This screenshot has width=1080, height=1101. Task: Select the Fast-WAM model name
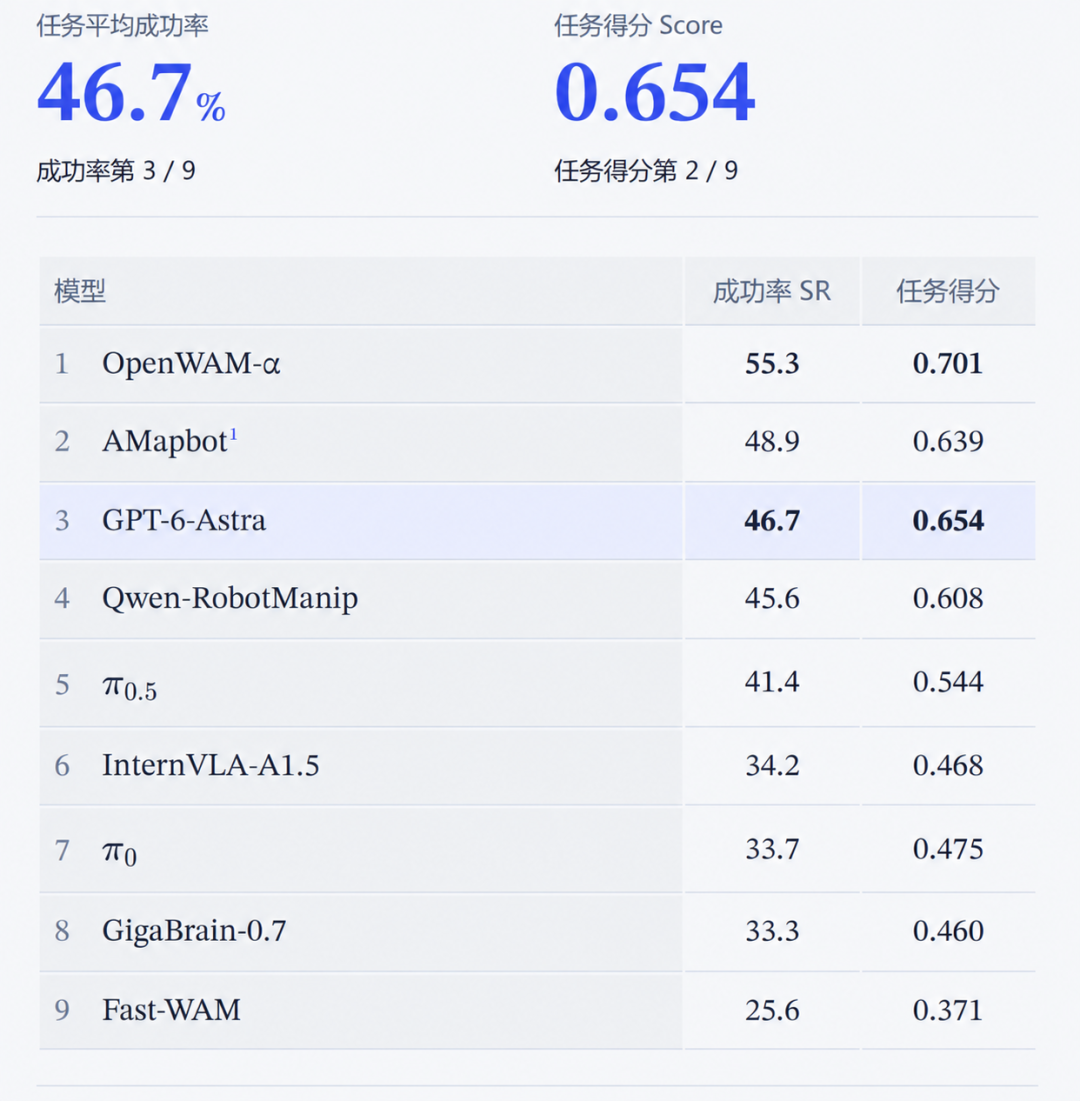[171, 1010]
